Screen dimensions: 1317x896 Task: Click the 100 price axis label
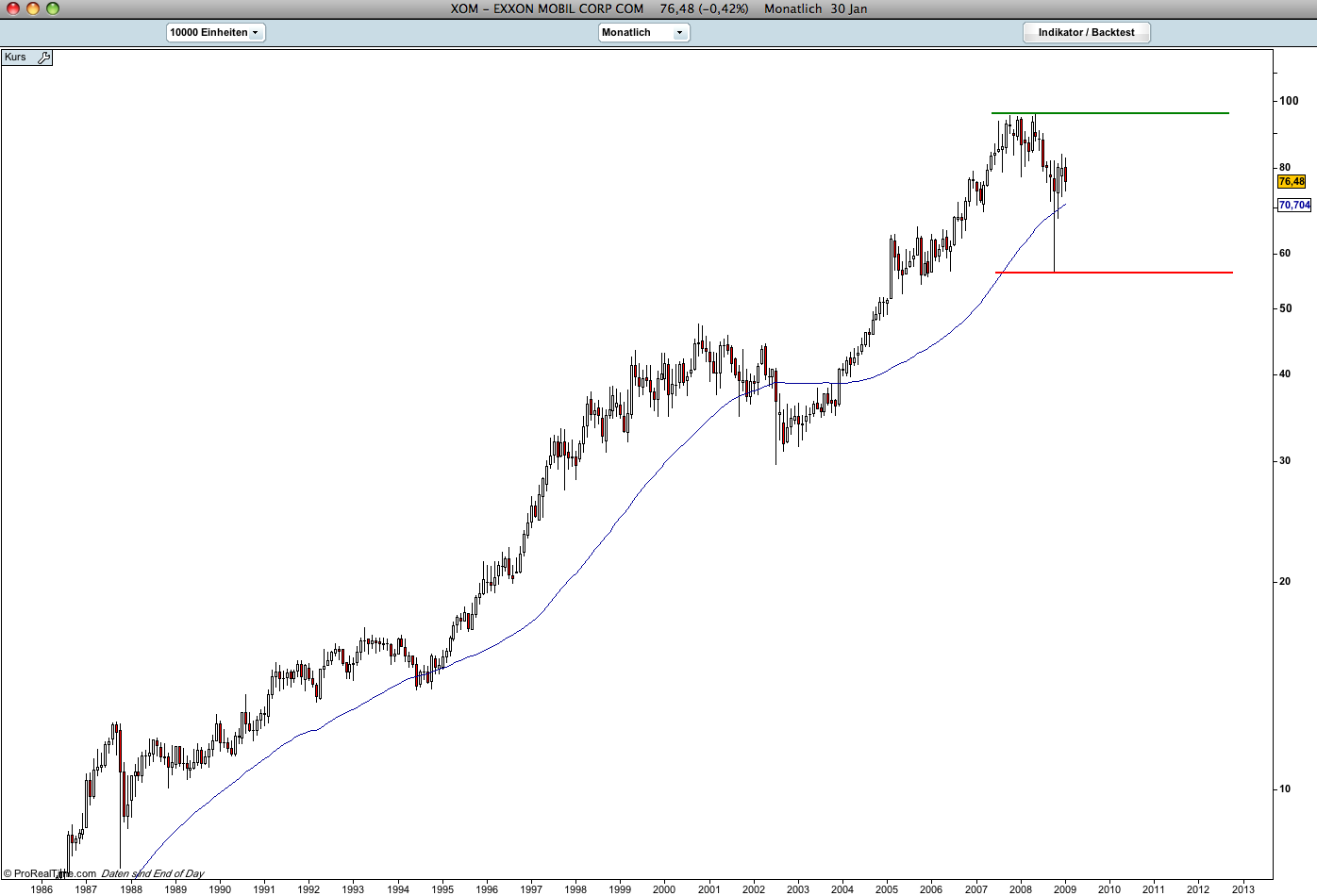point(1289,101)
